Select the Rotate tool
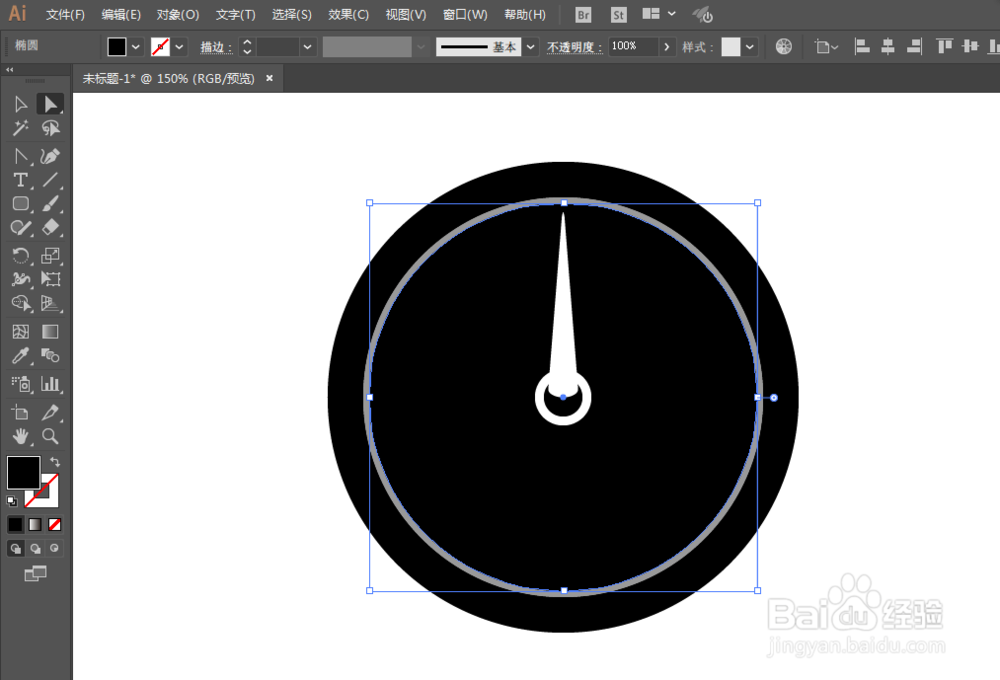The height and width of the screenshot is (680, 1000). (x=20, y=255)
